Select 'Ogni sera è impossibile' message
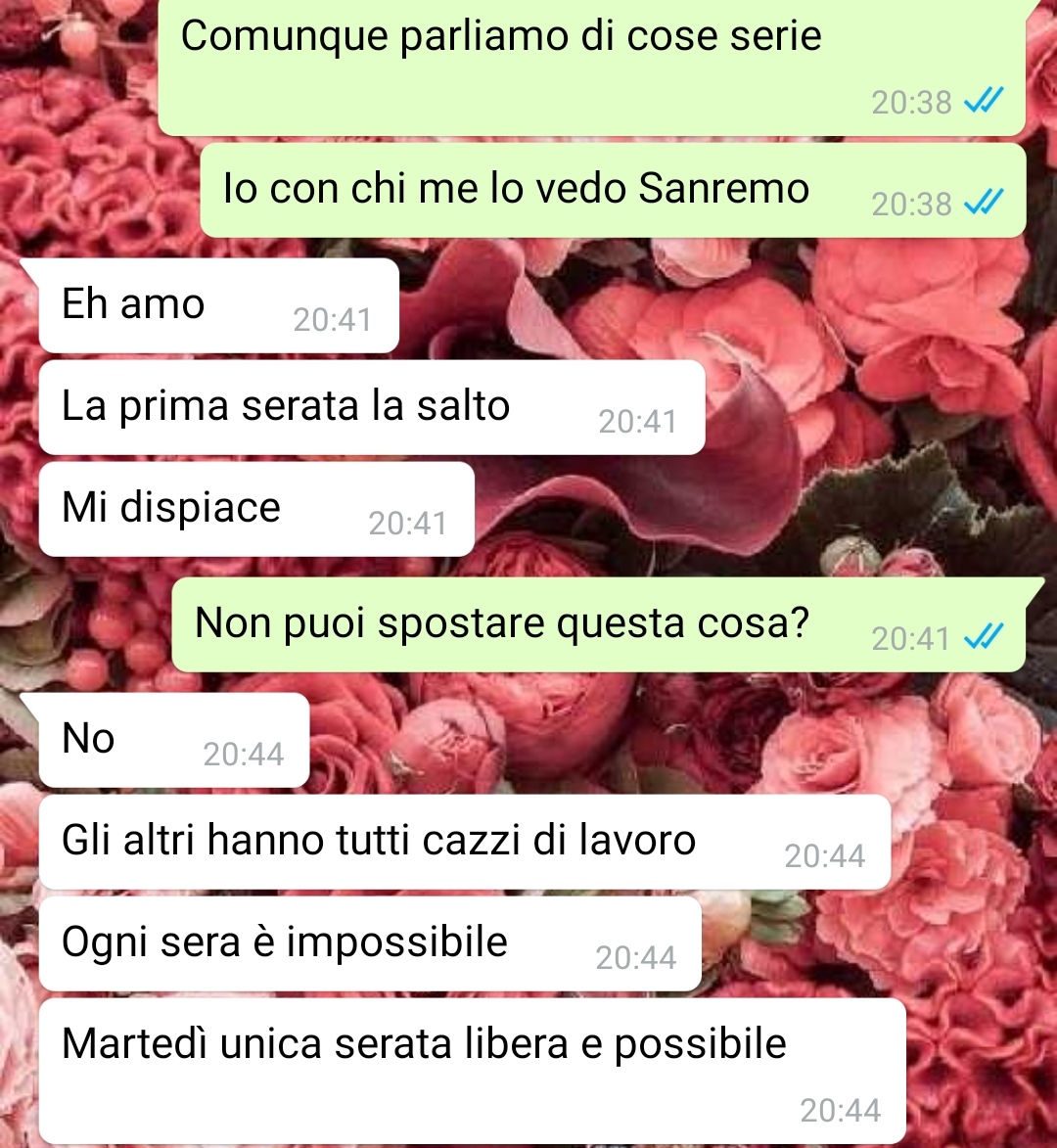Image resolution: width=1057 pixels, height=1148 pixels. click(x=370, y=943)
